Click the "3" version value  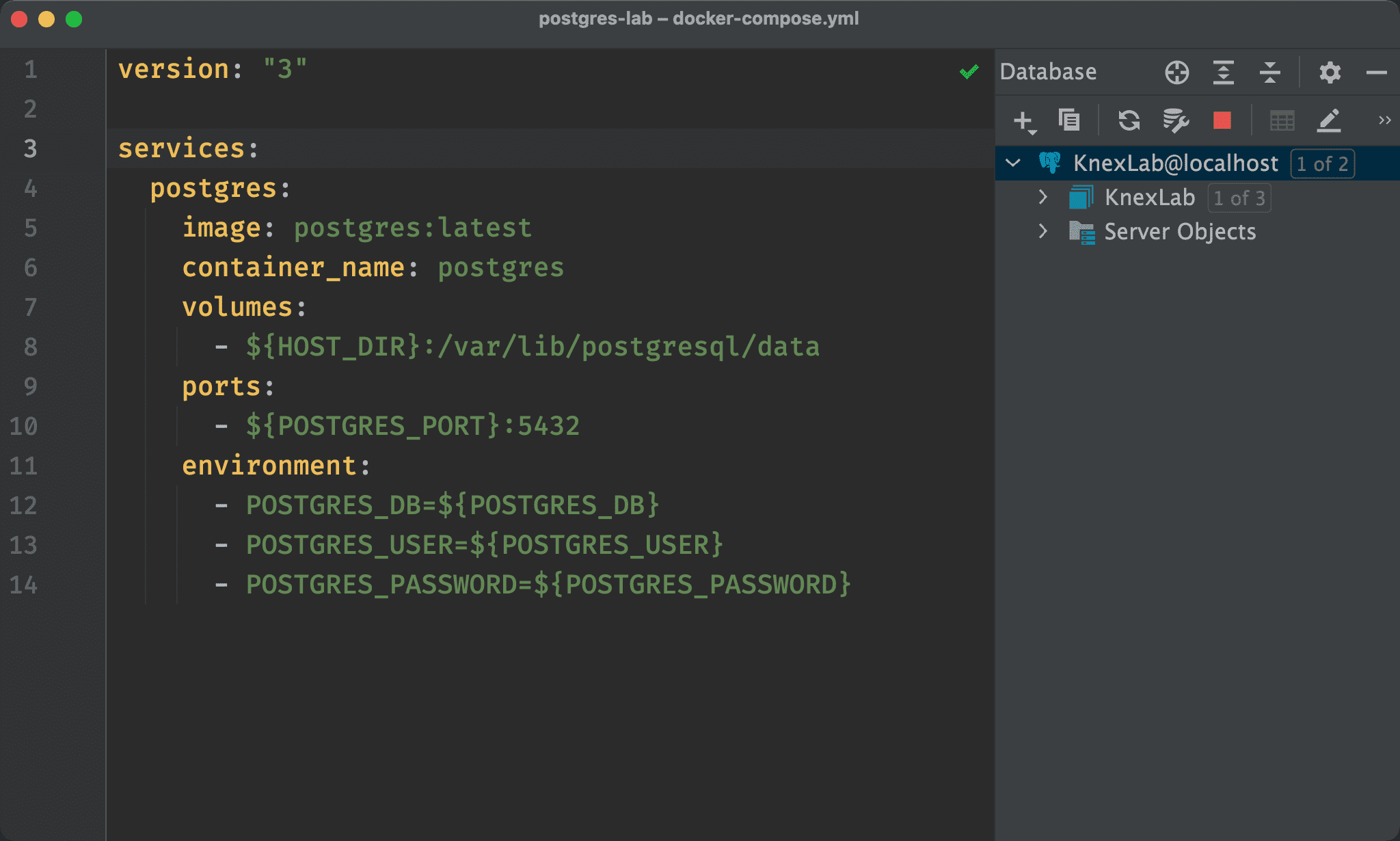[285, 69]
